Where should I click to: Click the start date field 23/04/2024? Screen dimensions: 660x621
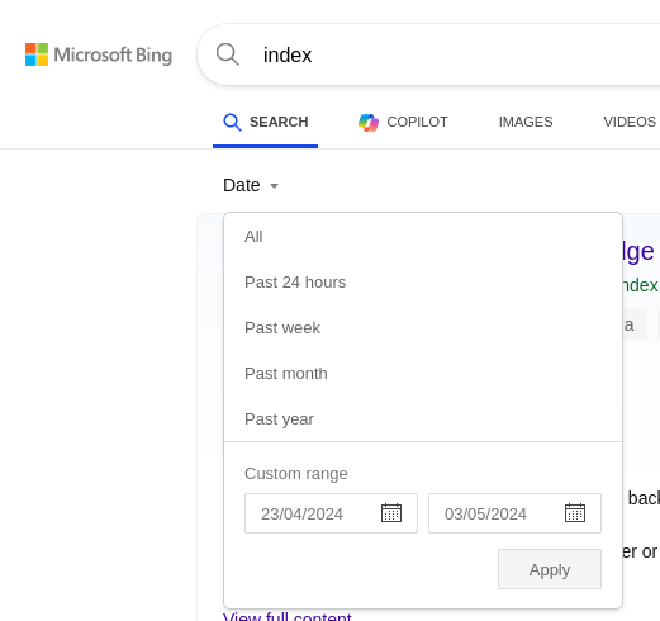pos(331,514)
